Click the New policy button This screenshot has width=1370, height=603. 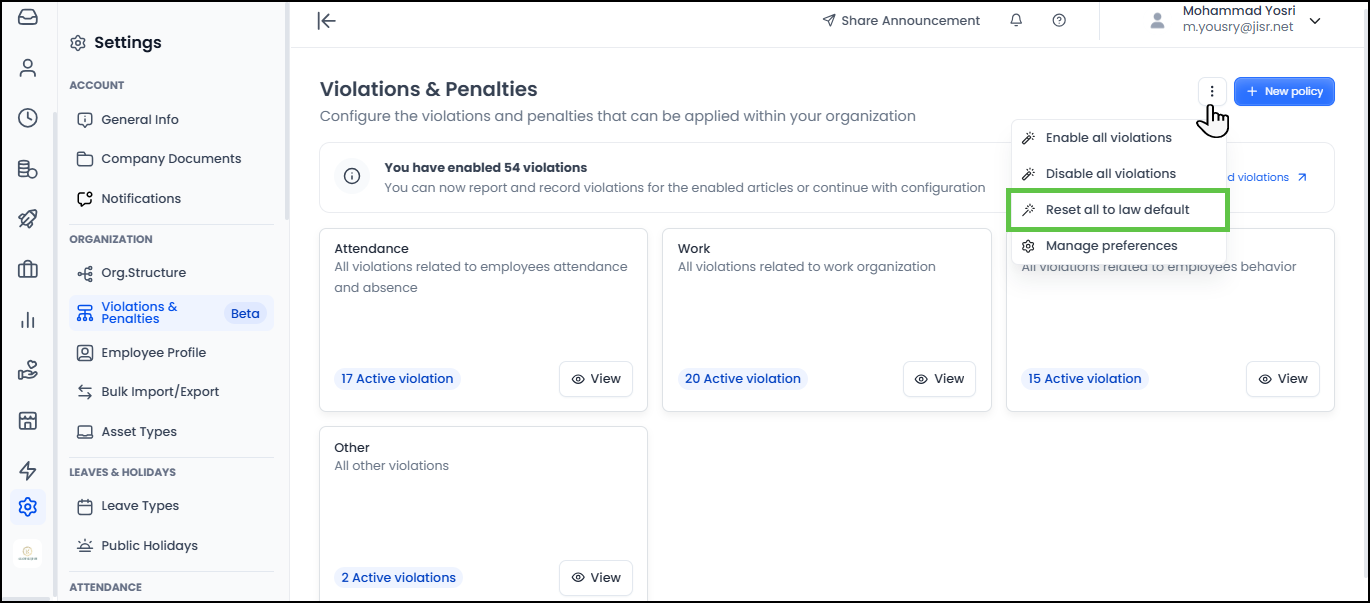pos(1284,91)
